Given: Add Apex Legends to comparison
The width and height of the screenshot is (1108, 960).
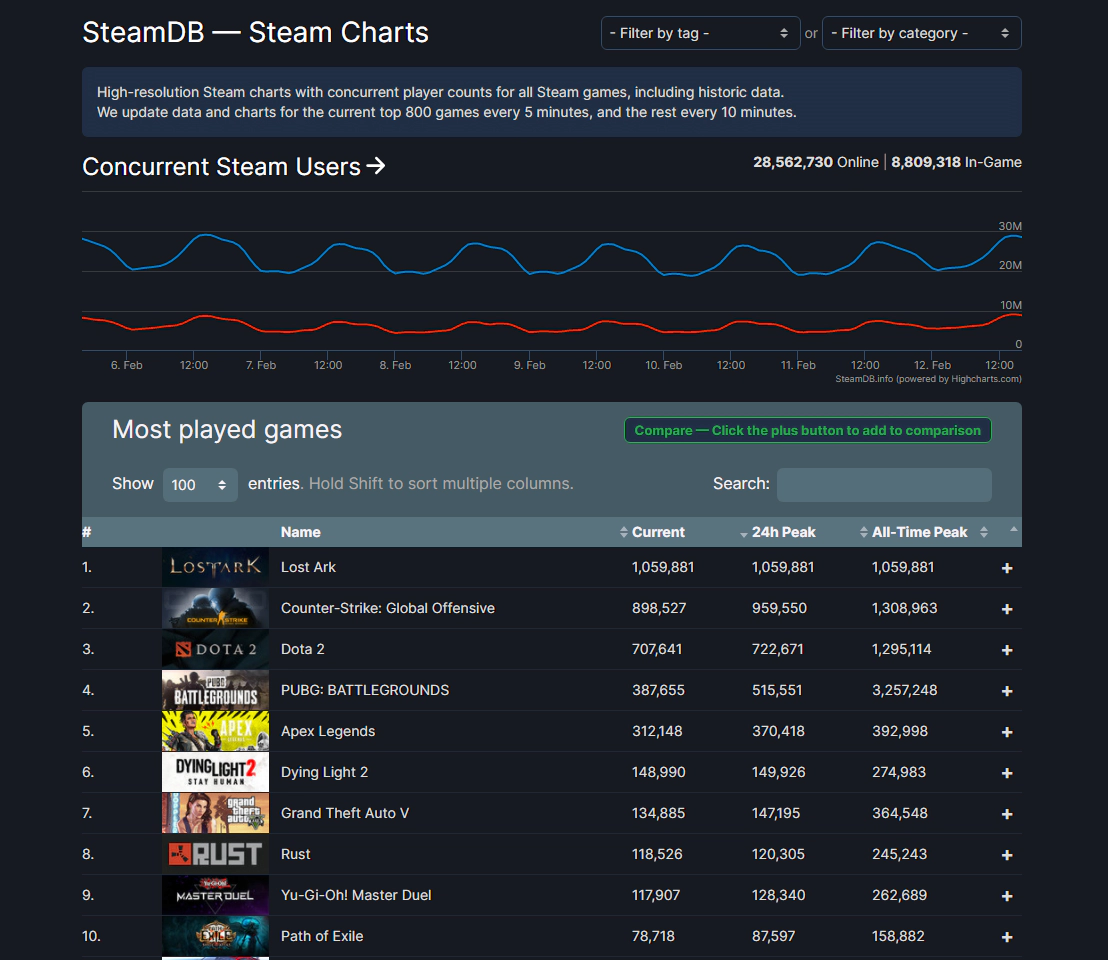Looking at the screenshot, I should [x=1007, y=732].
